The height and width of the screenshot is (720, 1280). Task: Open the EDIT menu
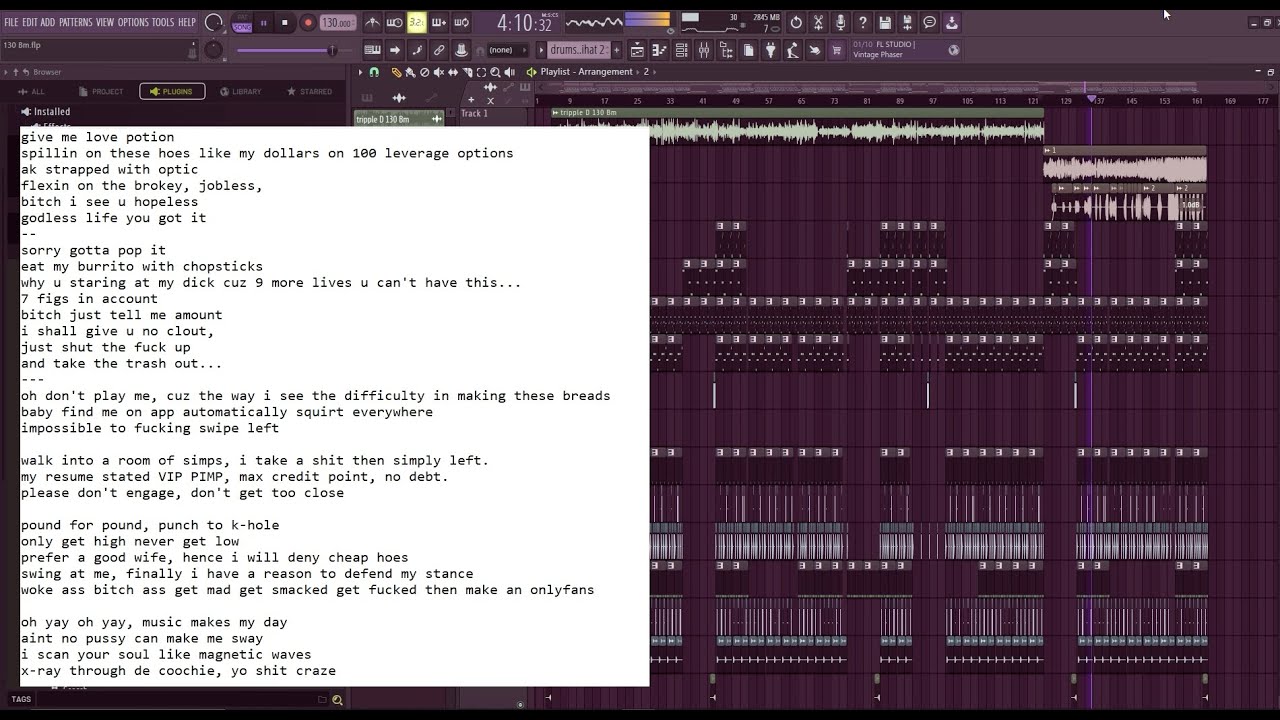click(x=30, y=22)
